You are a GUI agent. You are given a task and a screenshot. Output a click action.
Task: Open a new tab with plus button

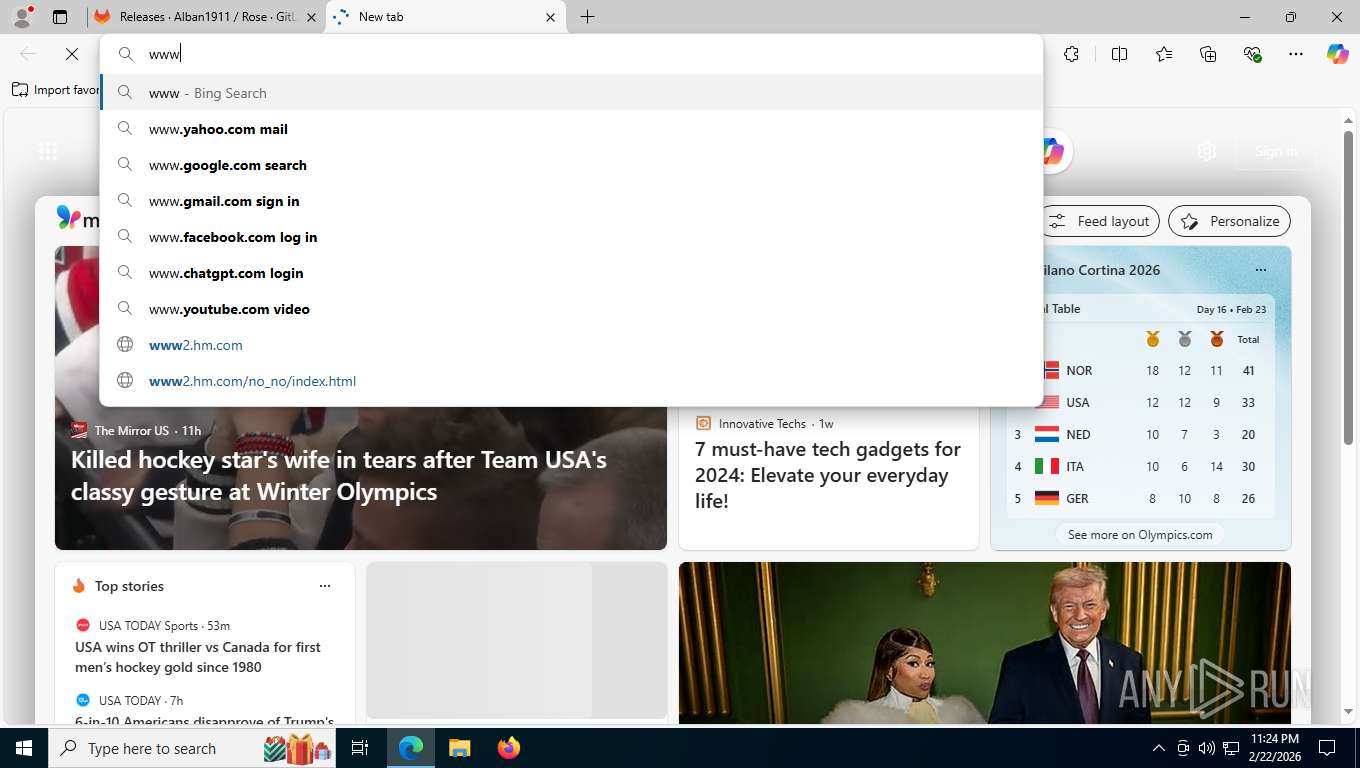[587, 17]
